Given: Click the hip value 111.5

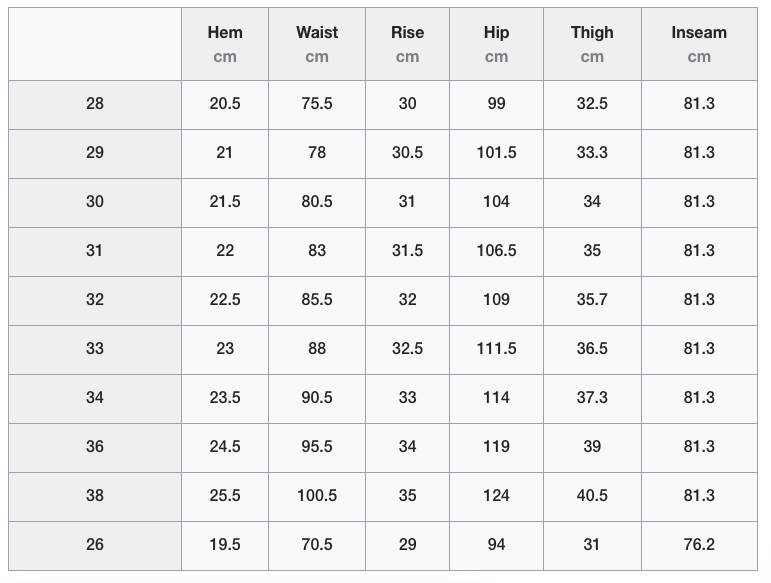Looking at the screenshot, I should point(496,349).
